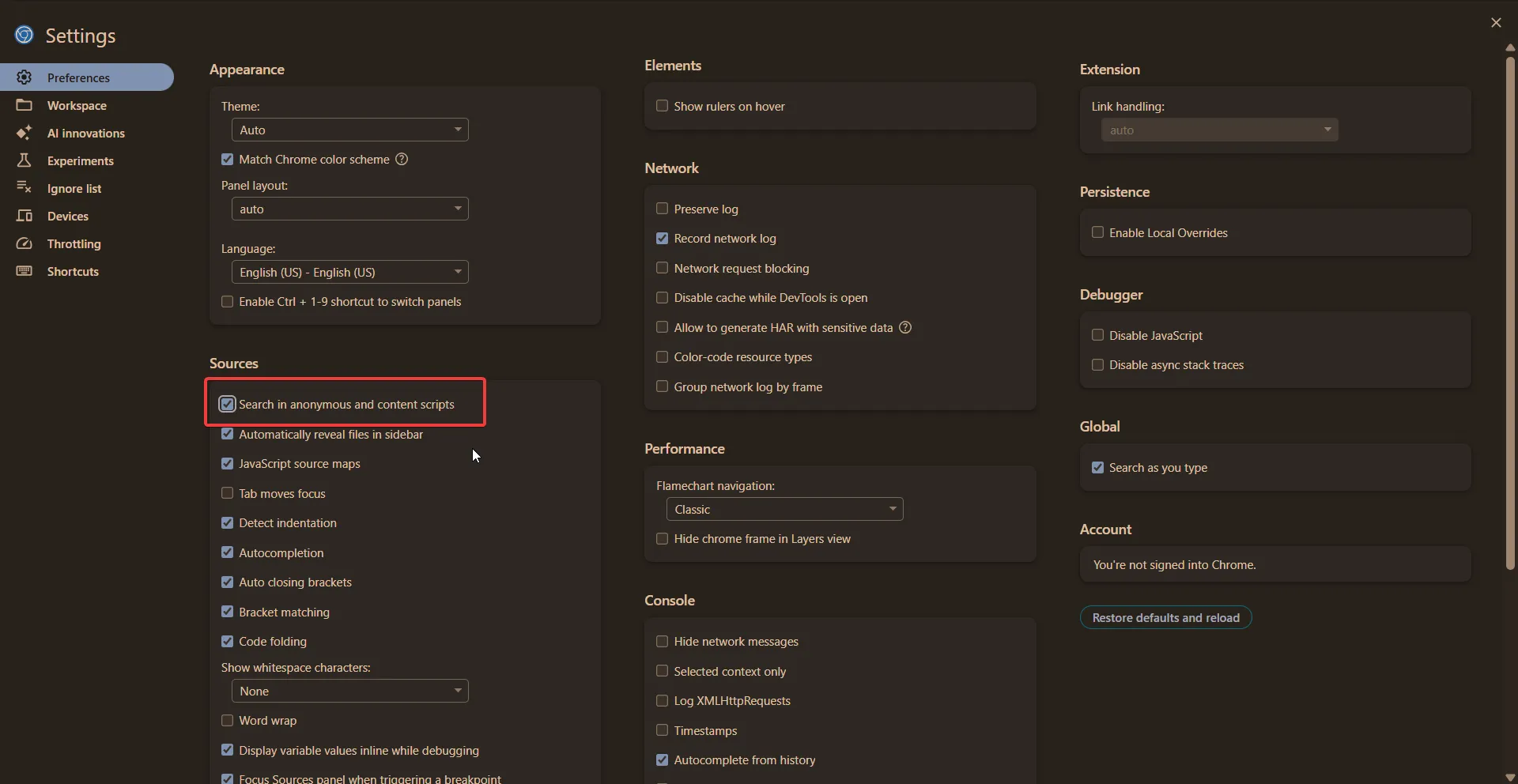Screen dimensions: 1518x784
Task: Click the AI innovations sparkle icon
Action: (24, 133)
